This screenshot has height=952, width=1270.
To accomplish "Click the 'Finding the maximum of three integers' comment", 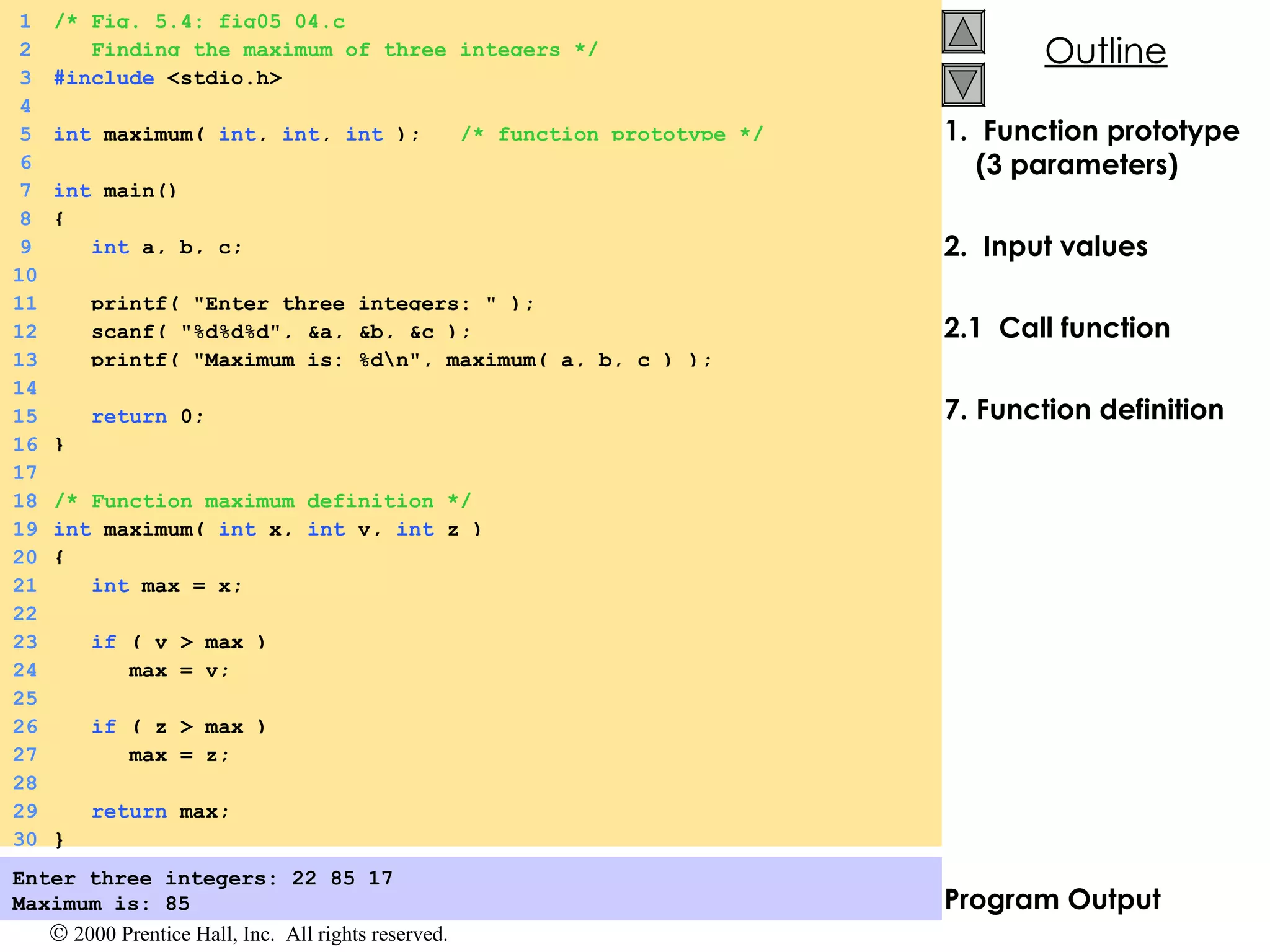I will [345, 50].
